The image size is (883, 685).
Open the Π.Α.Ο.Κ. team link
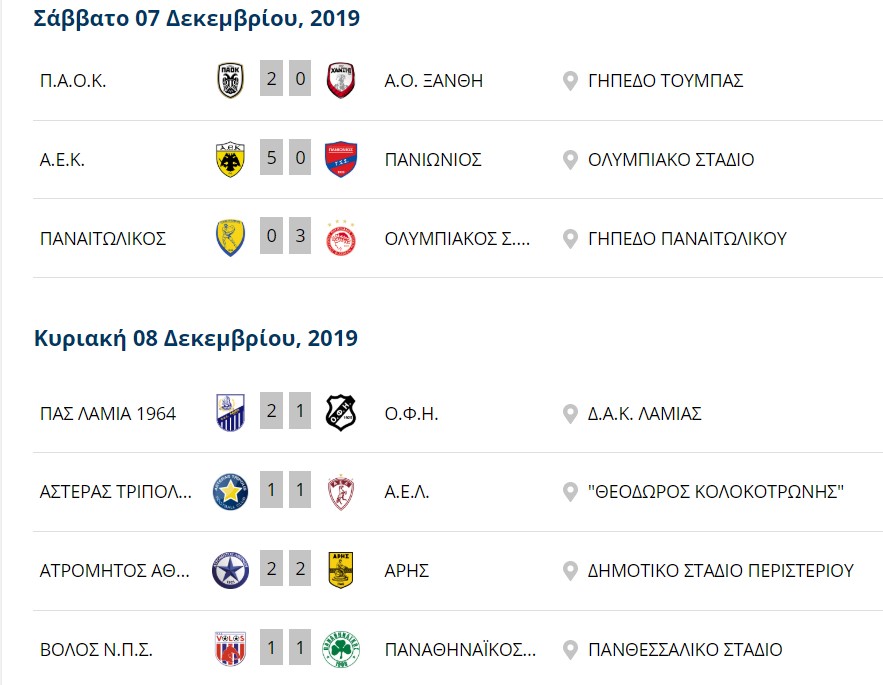[x=73, y=81]
